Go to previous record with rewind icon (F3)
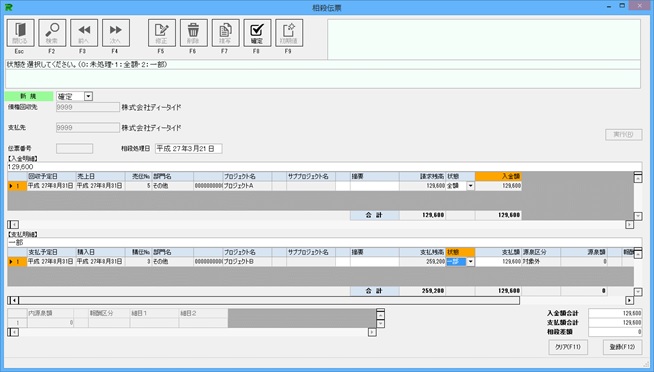The image size is (654, 372). point(84,33)
